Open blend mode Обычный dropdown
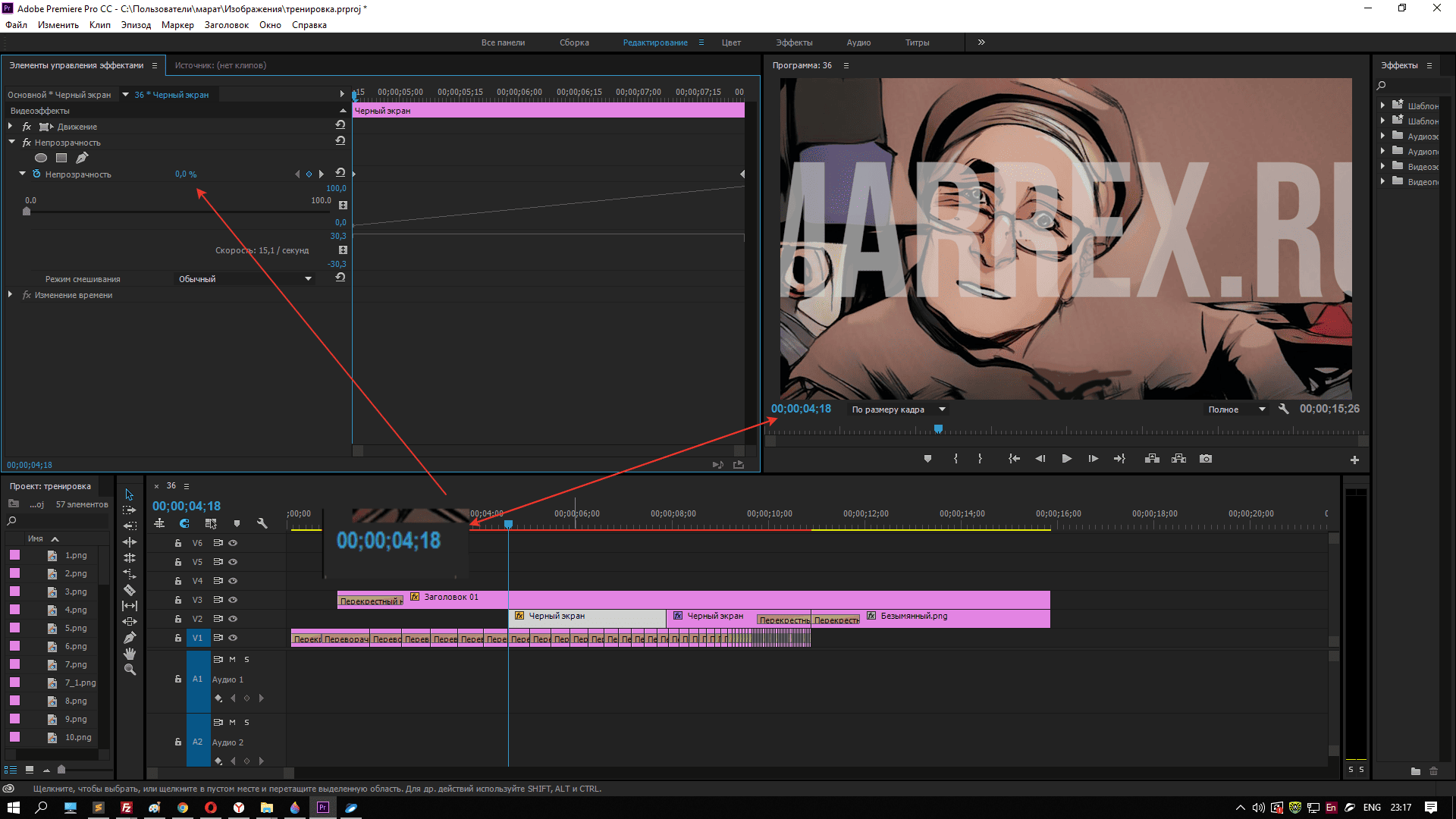The image size is (1456, 819). [x=245, y=279]
